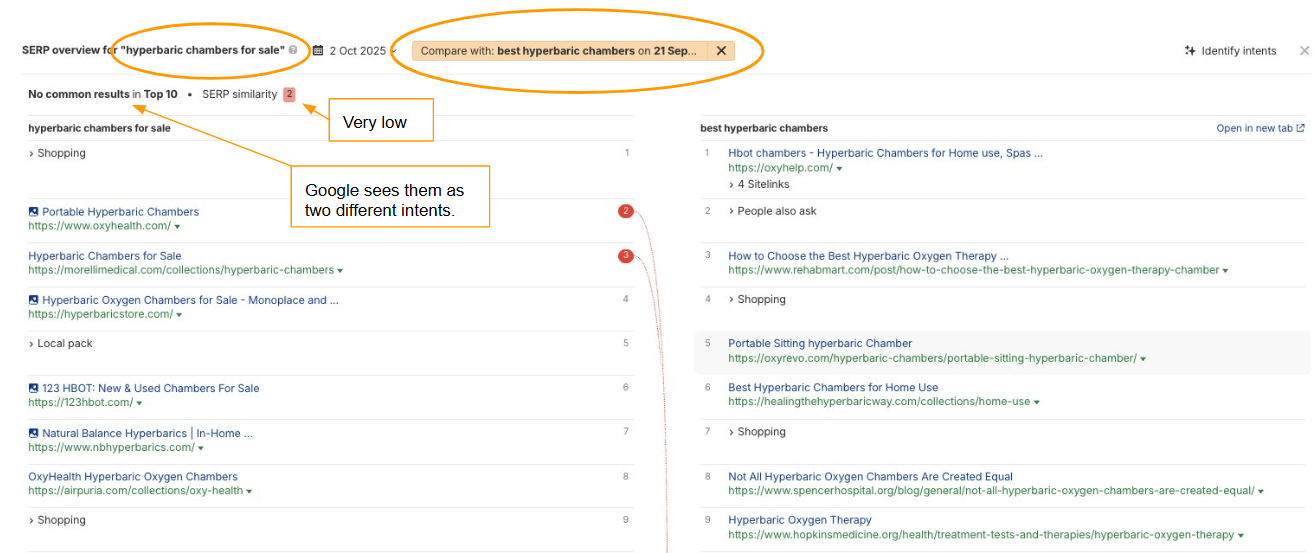Open URL dropdown for oxyhealth.com
The image size is (1315, 553).
[177, 227]
